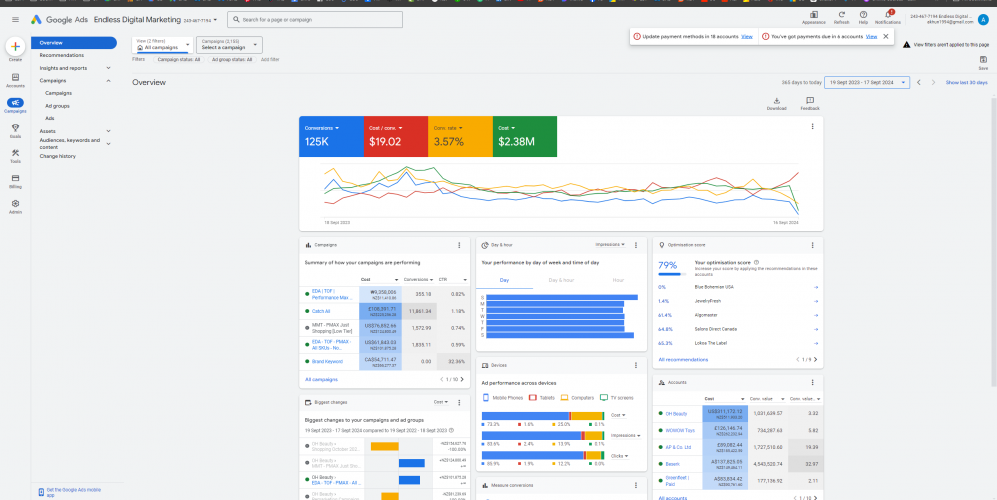Open the green Cost scorecard dropdown
The image size is (997, 500).
coord(507,128)
